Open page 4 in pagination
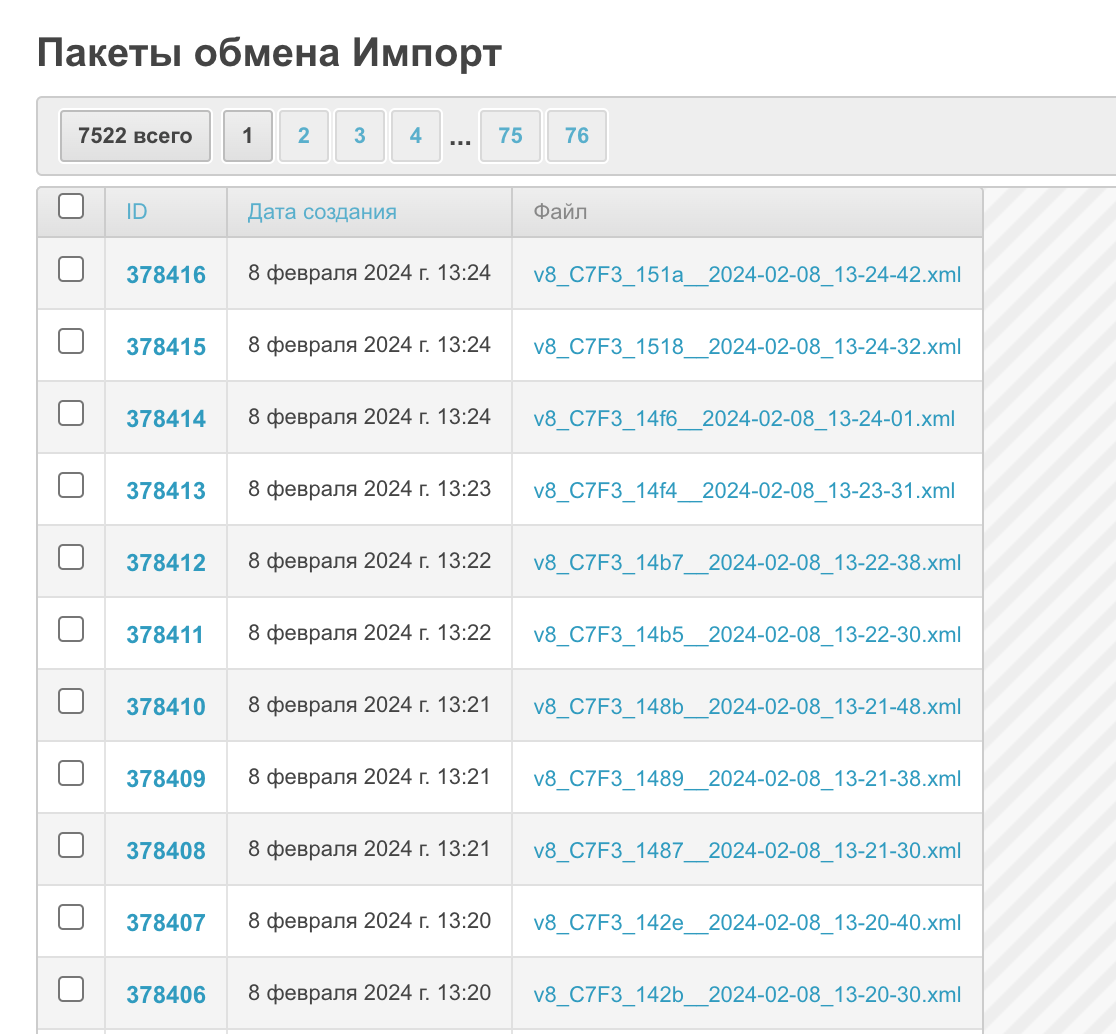The height and width of the screenshot is (1034, 1116). point(416,136)
